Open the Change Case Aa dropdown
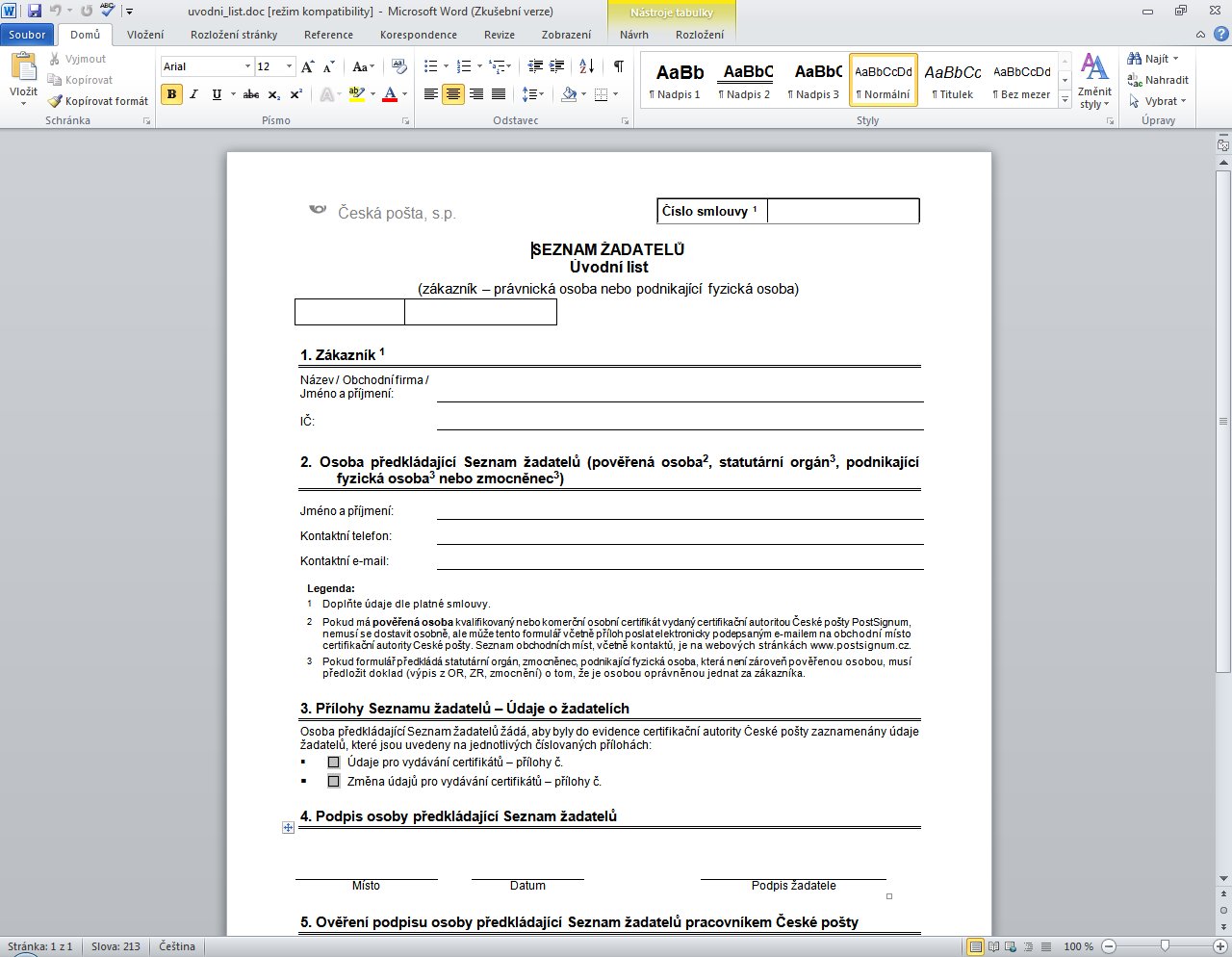Screen dimensions: 1232x957 [x=364, y=66]
